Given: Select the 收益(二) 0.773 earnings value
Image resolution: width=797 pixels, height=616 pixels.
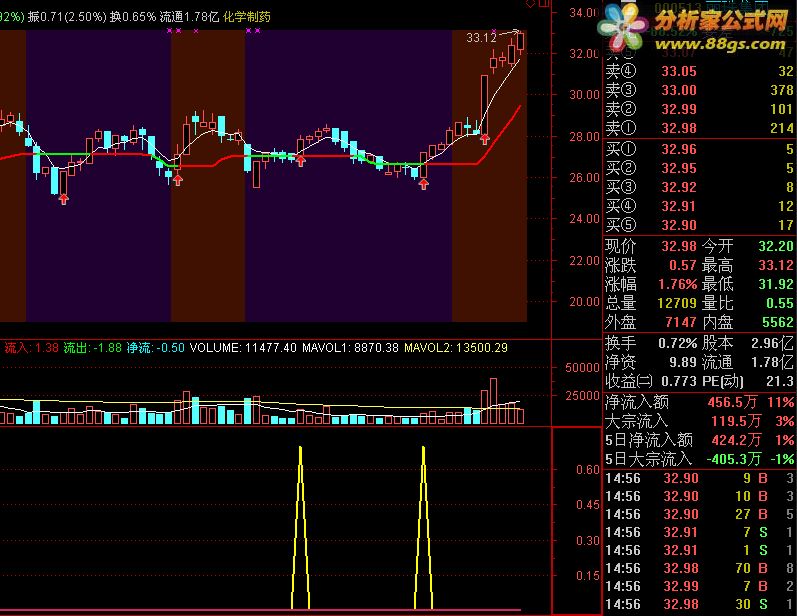Looking at the screenshot, I should point(653,381).
